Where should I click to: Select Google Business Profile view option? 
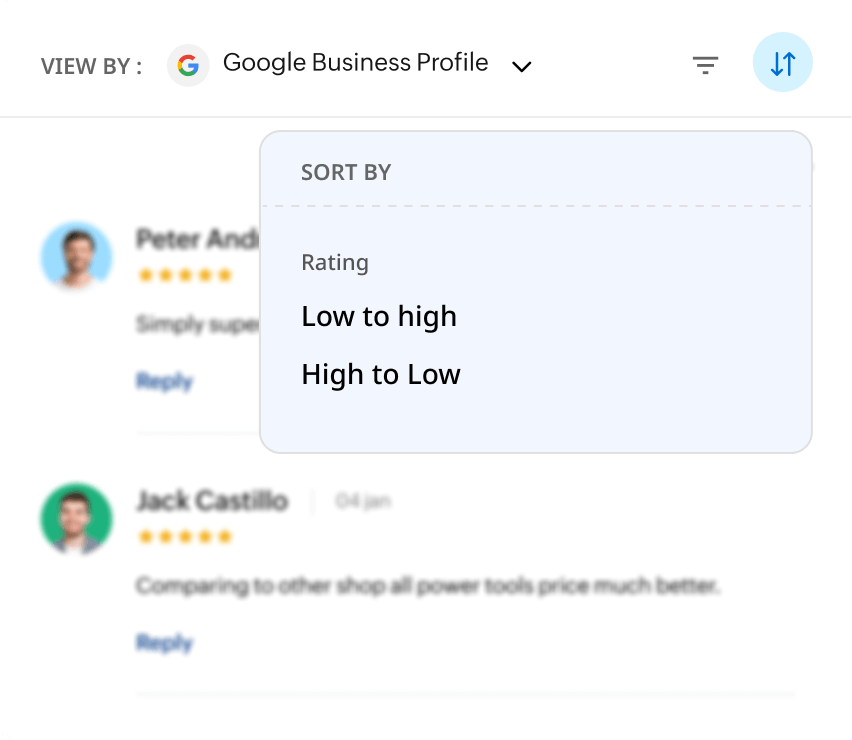(x=355, y=63)
